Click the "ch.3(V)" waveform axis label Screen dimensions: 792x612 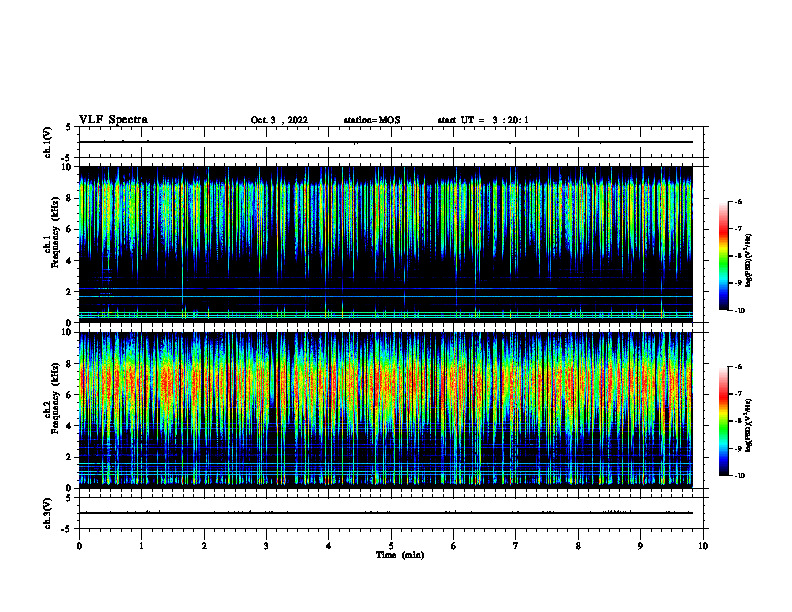(x=48, y=513)
